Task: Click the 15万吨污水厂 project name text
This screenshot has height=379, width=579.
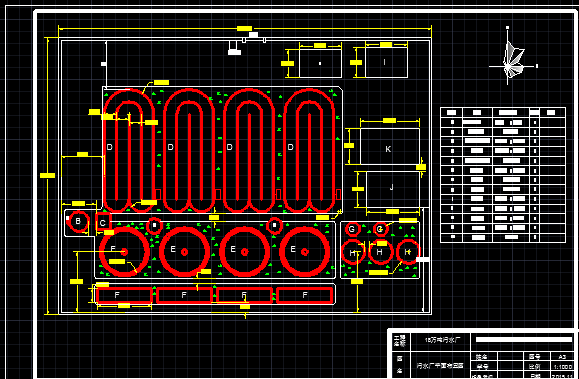Action: coord(442,340)
